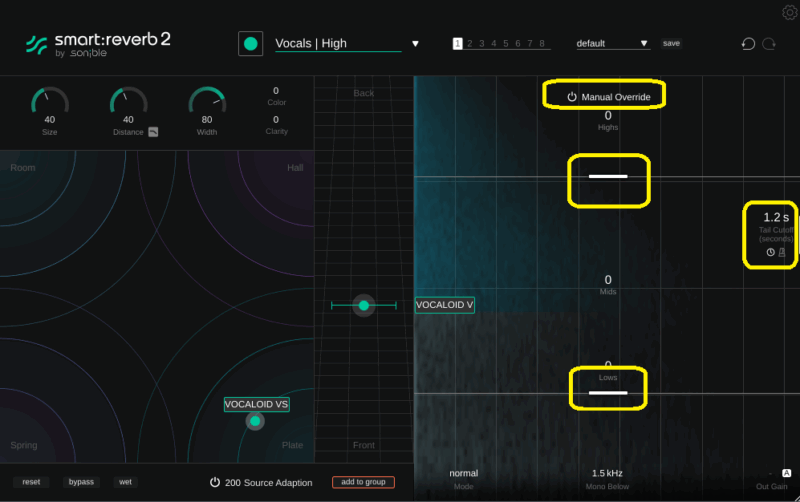Click the VOCALOID VS label in reverb matrix

[x=257, y=405]
